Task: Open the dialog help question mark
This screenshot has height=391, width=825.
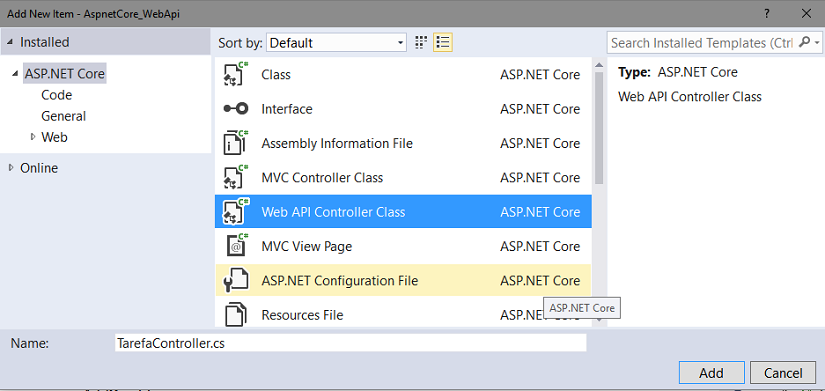Action: (x=768, y=14)
